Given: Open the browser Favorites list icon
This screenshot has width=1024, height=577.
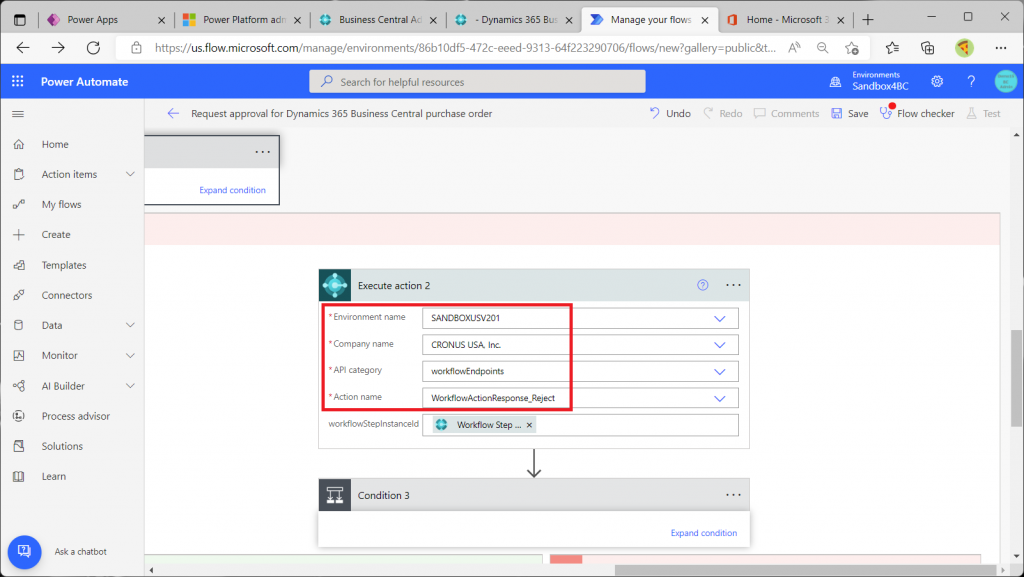Looking at the screenshot, I should click(892, 48).
